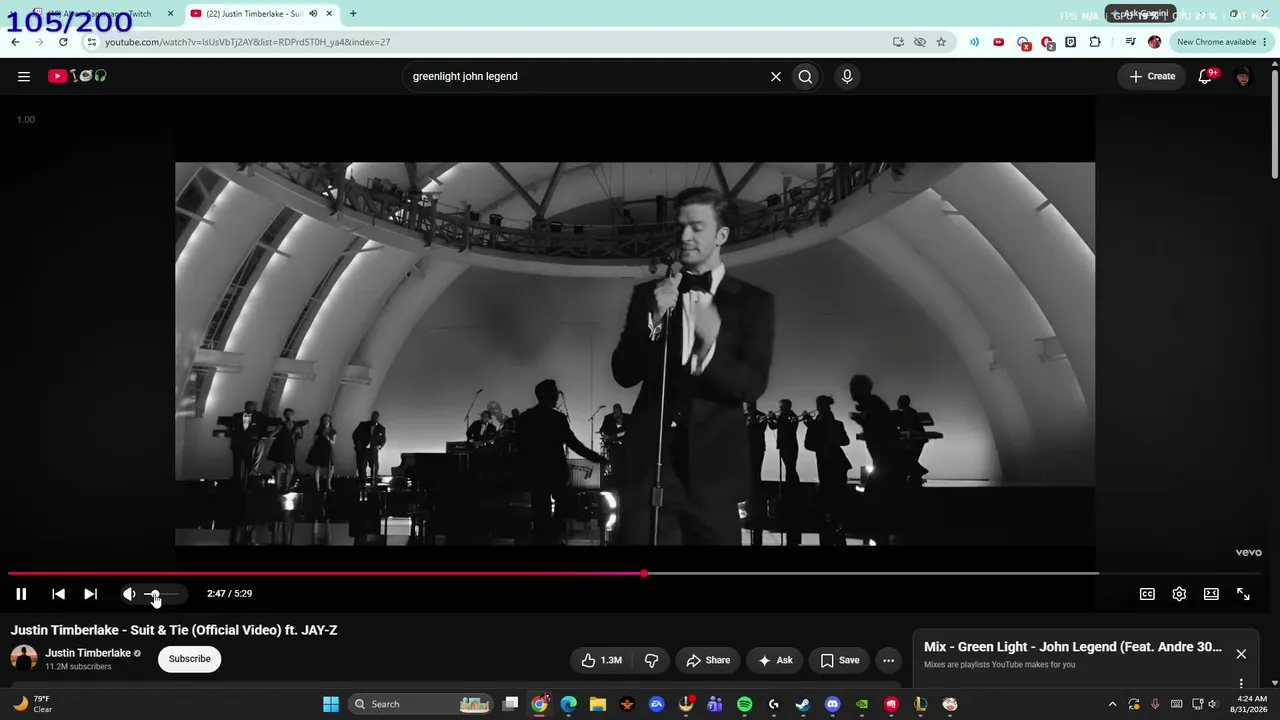Open the media controls toolbar icon
The height and width of the screenshot is (720, 1280).
coord(1130,42)
